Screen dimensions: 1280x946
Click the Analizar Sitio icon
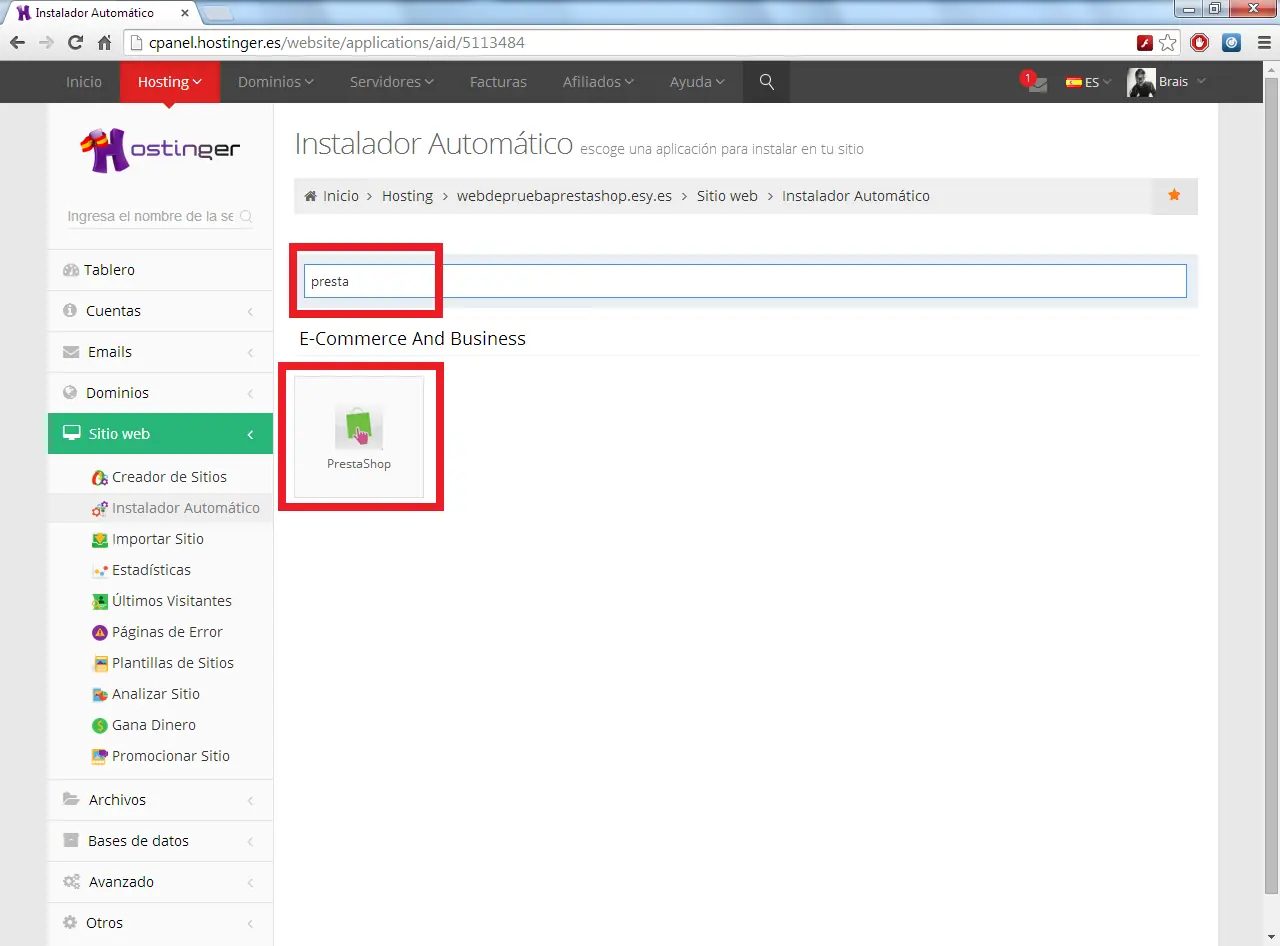tap(99, 694)
